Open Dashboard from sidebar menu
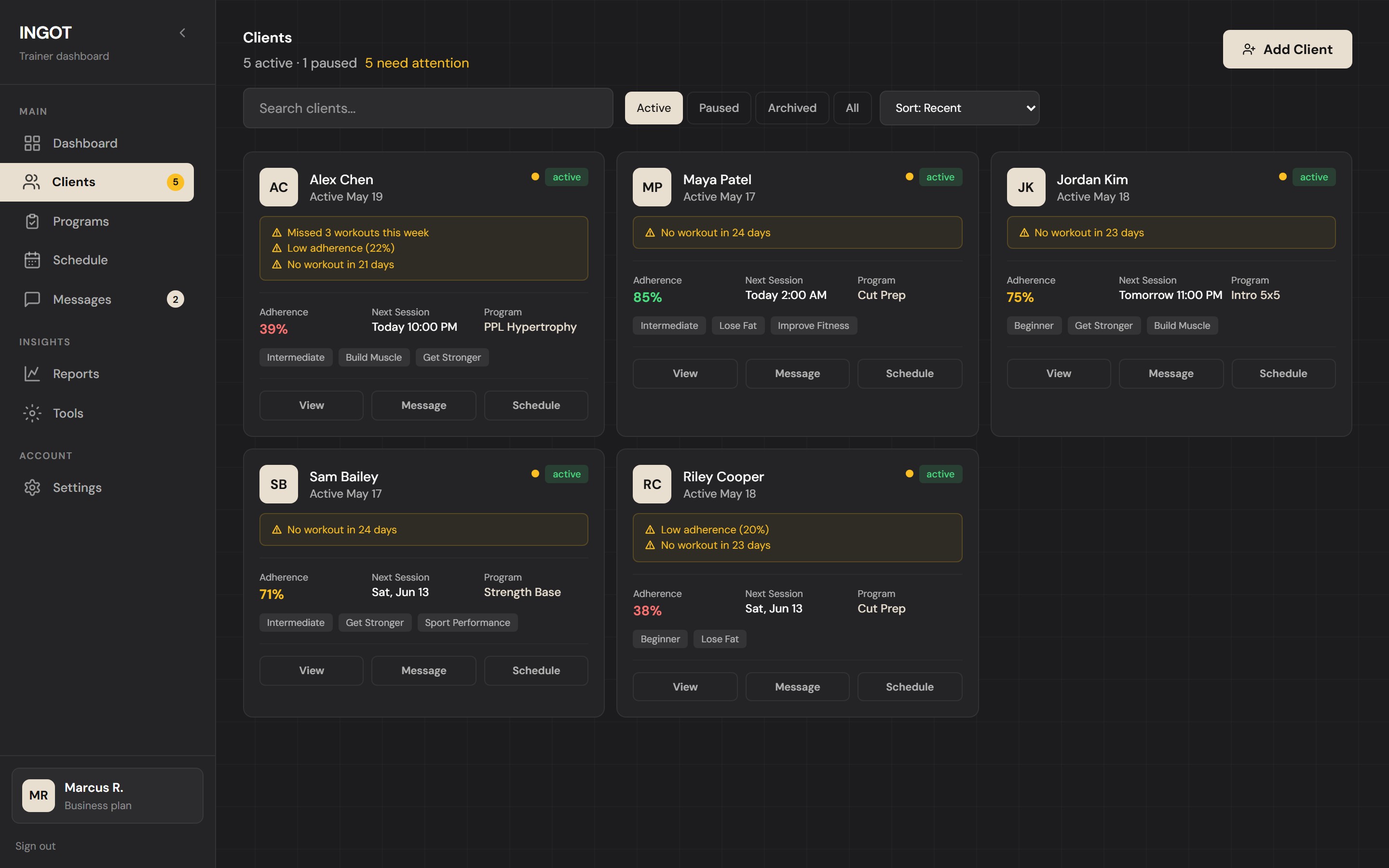The width and height of the screenshot is (1389, 868). coord(97,143)
